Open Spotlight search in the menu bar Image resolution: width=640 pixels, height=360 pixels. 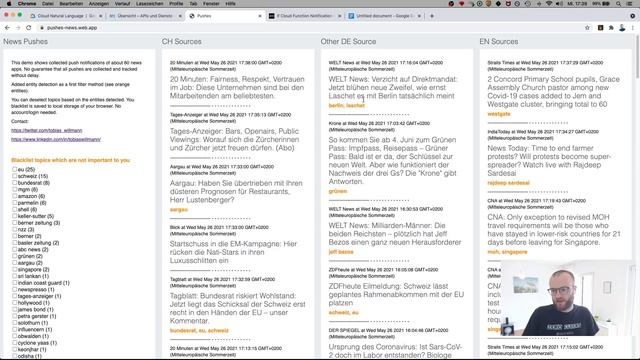(619, 4)
